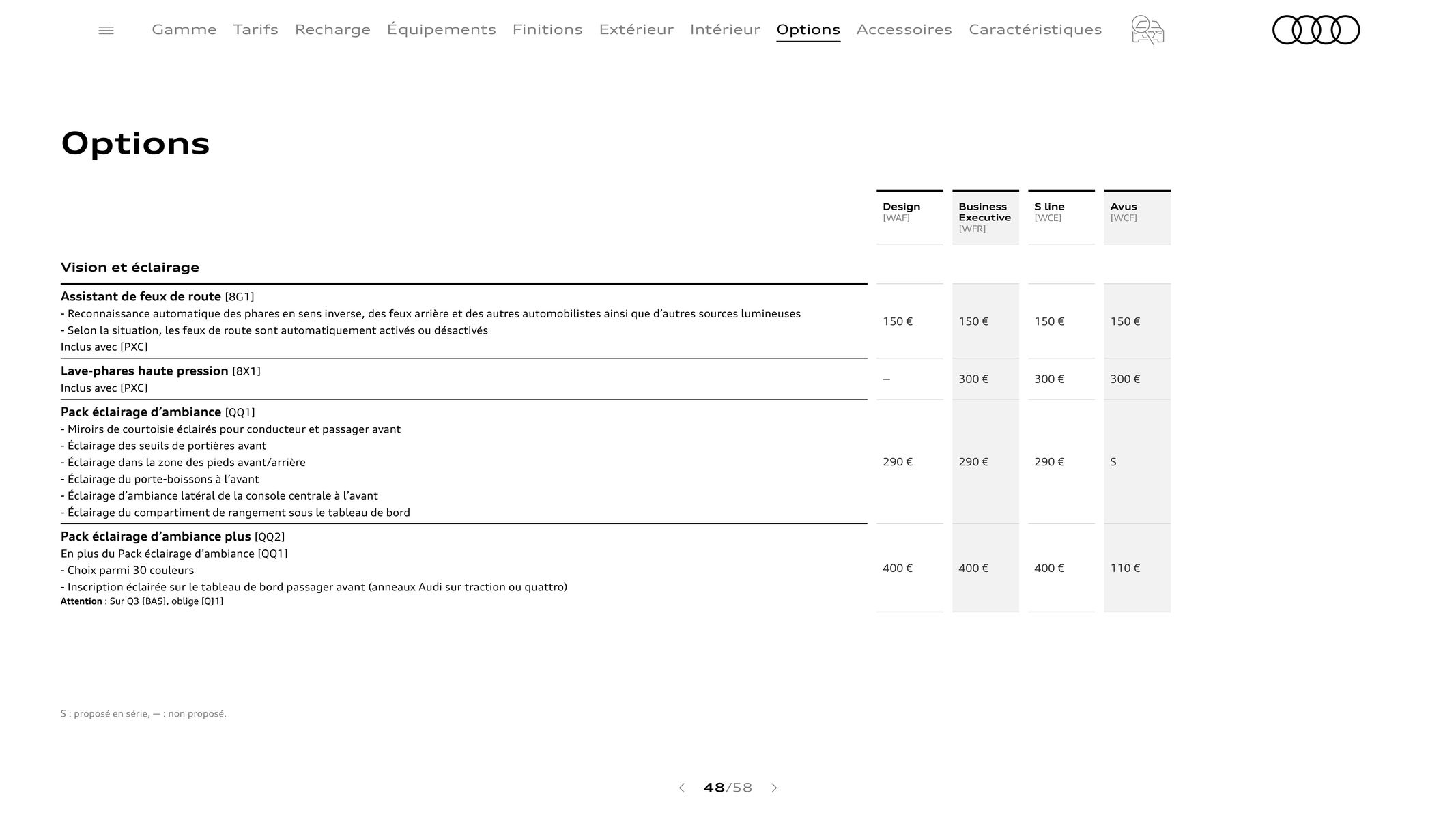Click S line 150 € Assistant feux price
Screen dimensions: 1456x819
[x=1049, y=321]
